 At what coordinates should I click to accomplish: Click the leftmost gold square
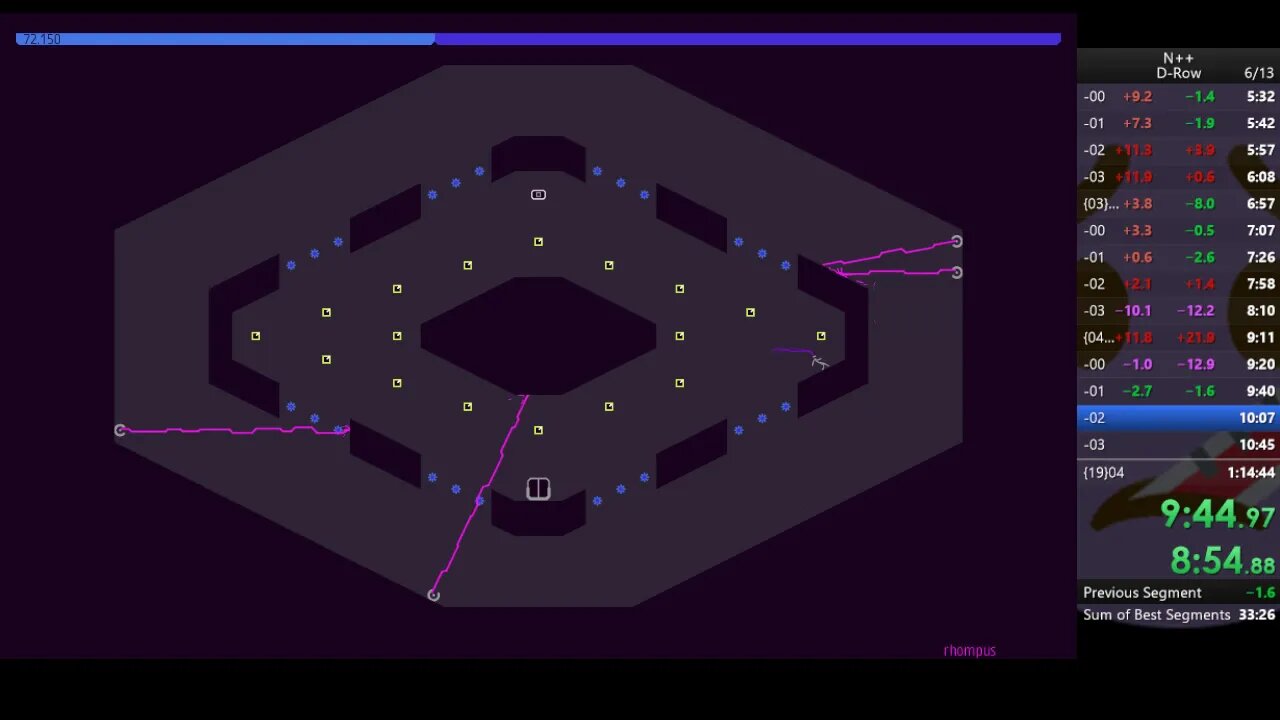[256, 336]
